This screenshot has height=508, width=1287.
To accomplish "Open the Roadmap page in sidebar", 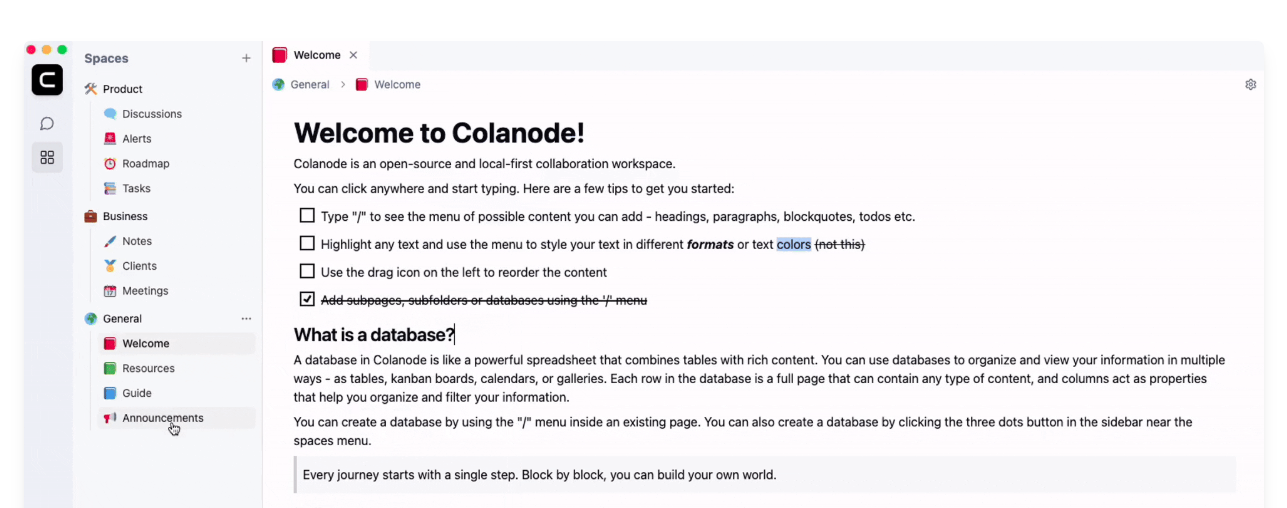I will [x=146, y=164].
